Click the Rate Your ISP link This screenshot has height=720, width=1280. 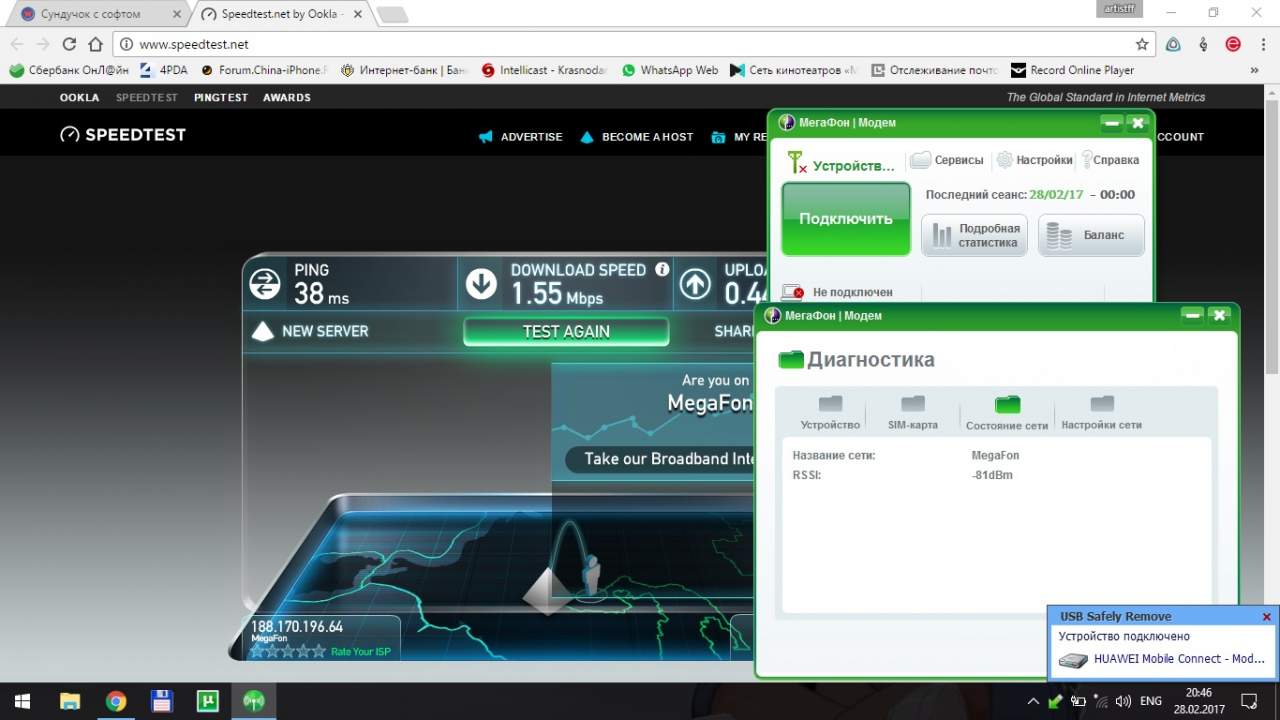(x=360, y=652)
